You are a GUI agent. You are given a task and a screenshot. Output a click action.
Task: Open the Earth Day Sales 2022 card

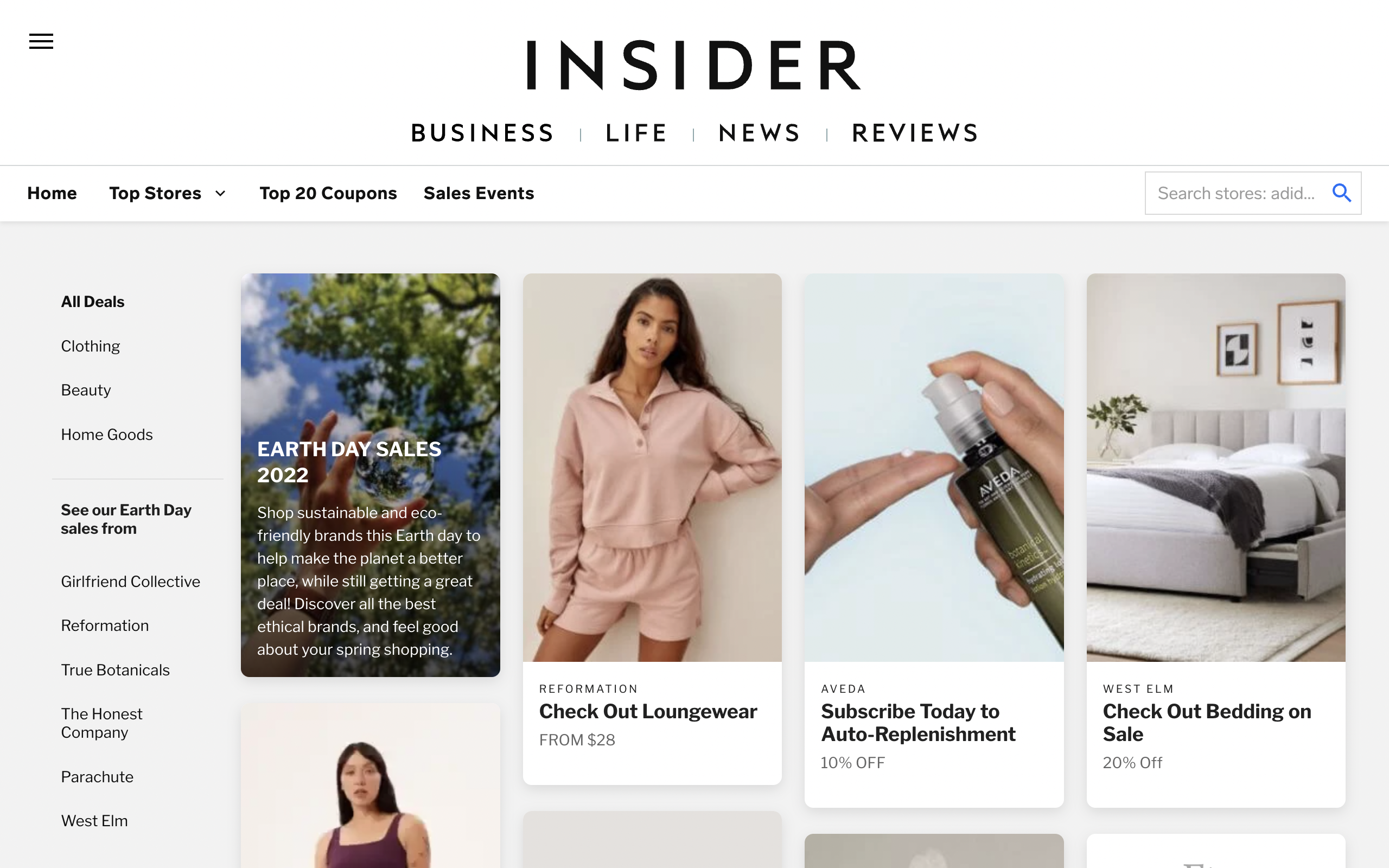(x=370, y=475)
